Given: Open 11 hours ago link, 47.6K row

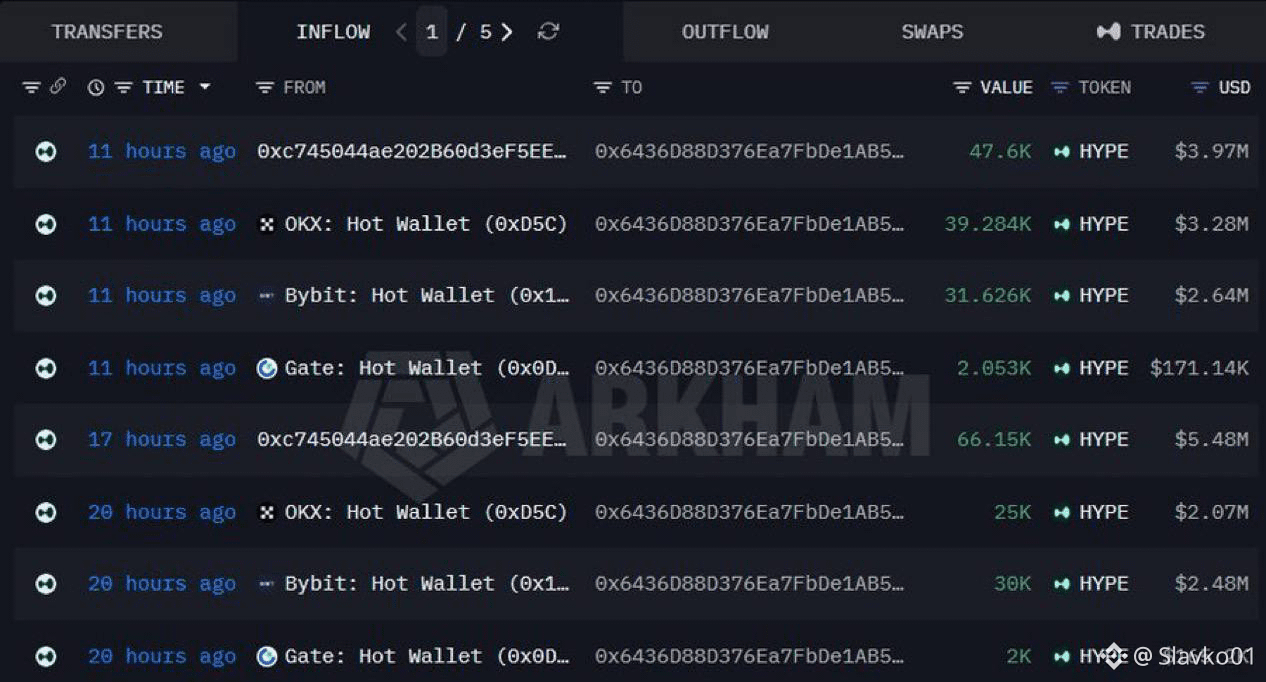Looking at the screenshot, I should [162, 152].
